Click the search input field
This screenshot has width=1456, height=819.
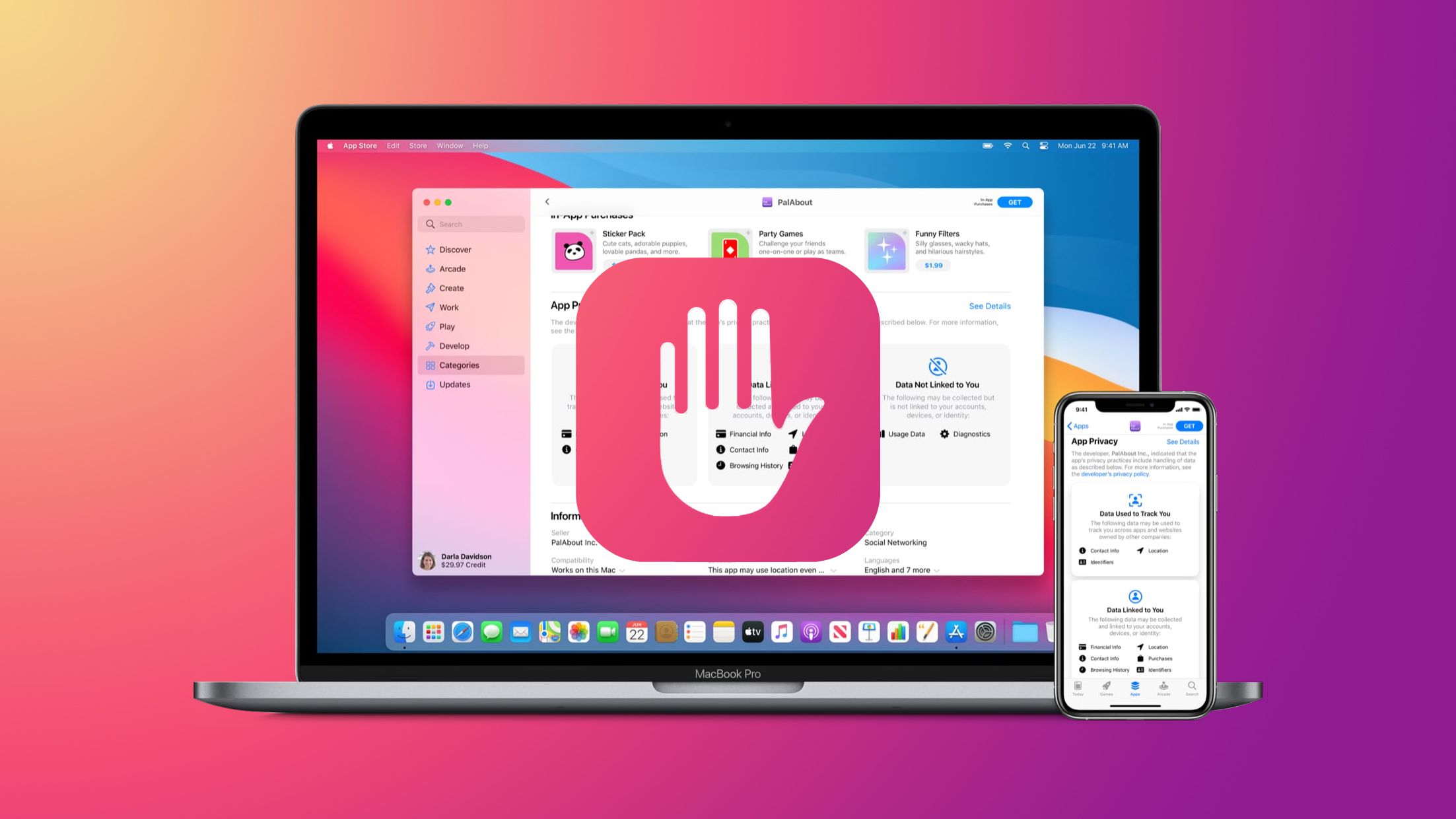tap(473, 224)
